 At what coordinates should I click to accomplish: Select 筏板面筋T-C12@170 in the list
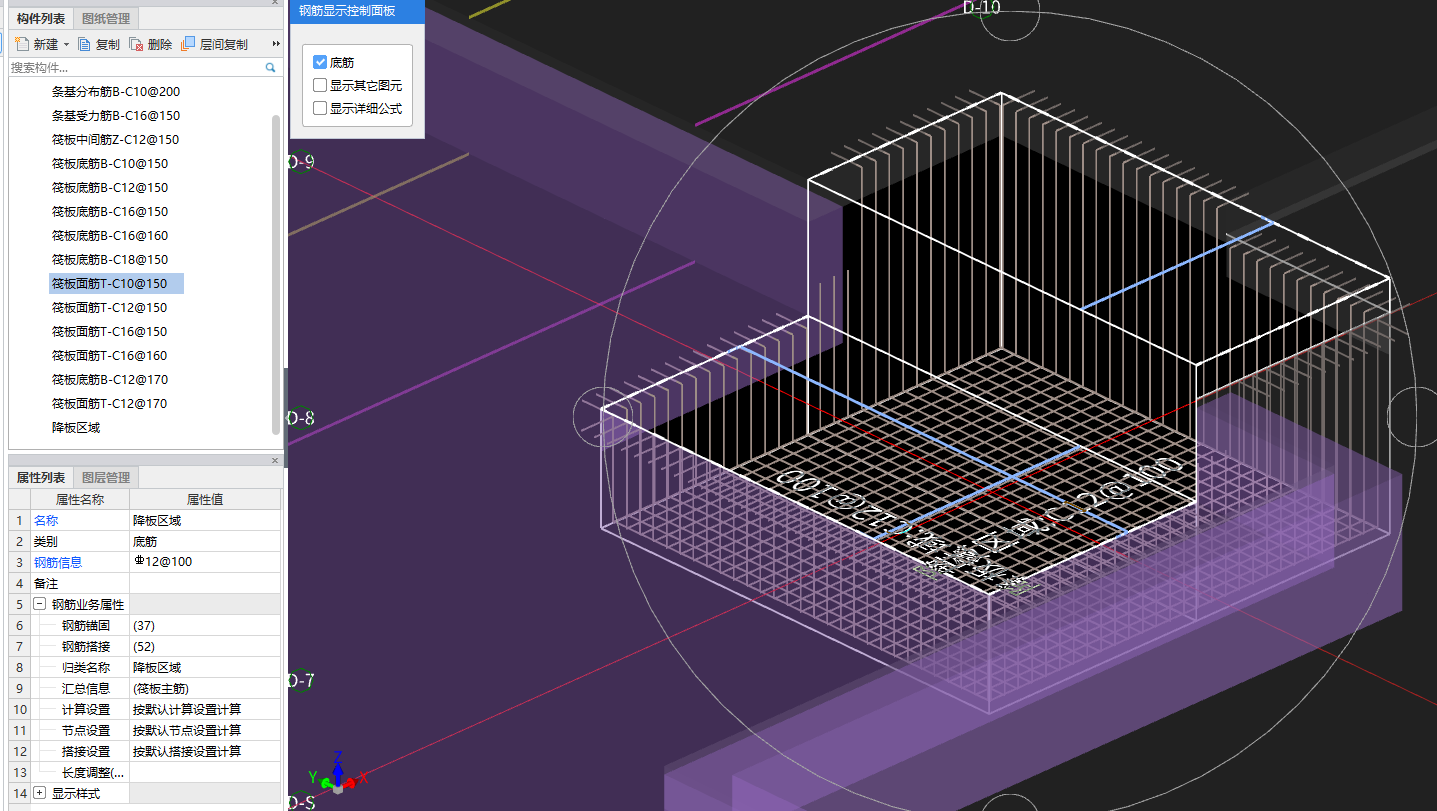coord(110,403)
